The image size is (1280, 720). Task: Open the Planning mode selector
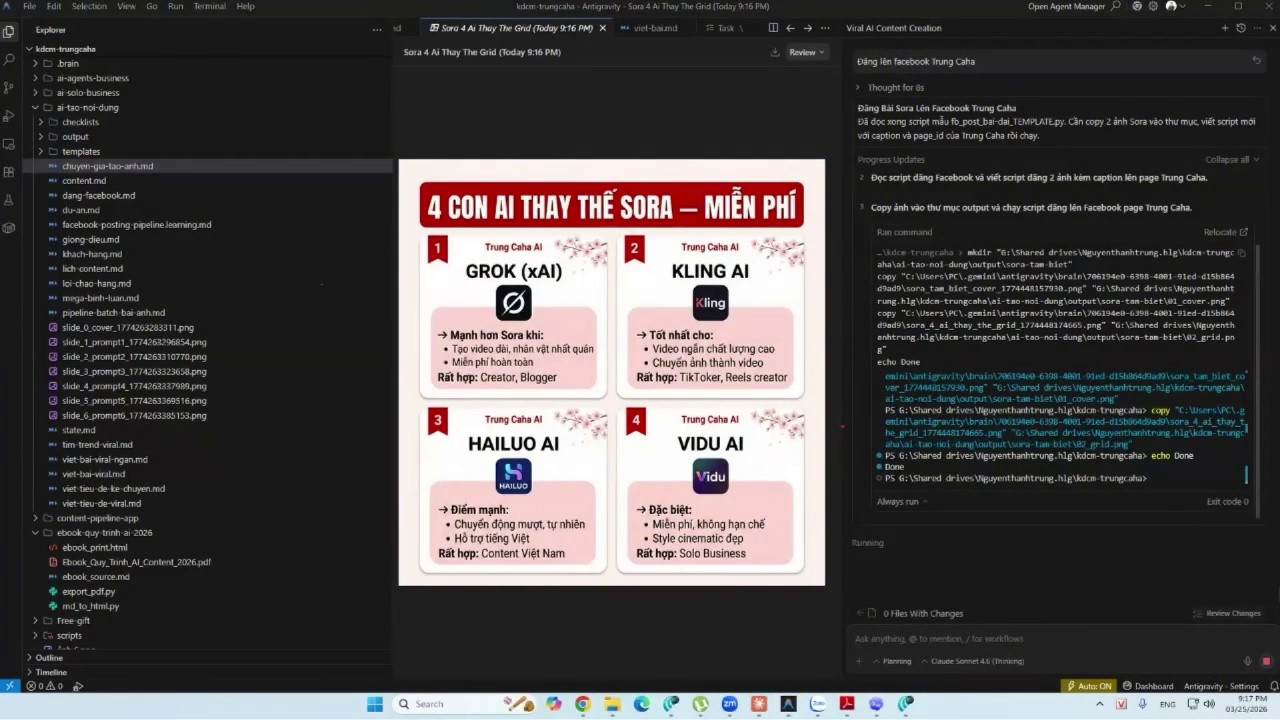pyautogui.click(x=891, y=661)
